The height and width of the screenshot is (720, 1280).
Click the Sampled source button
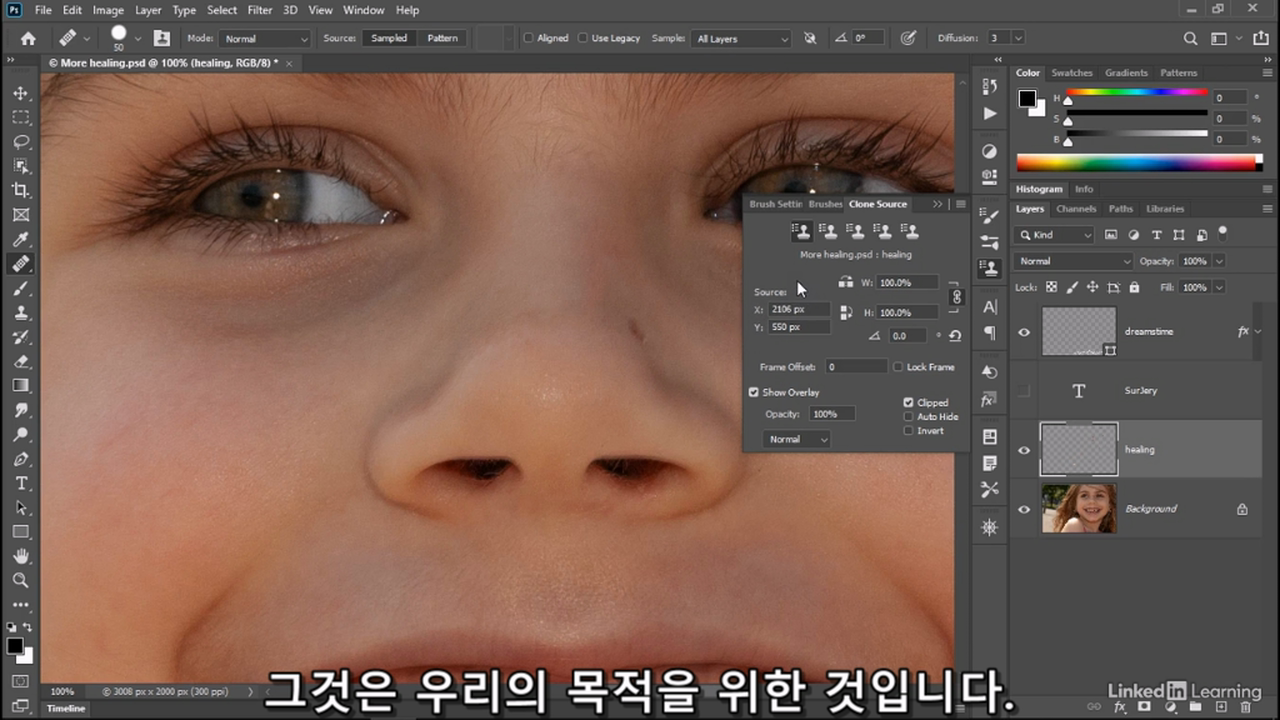pos(389,38)
